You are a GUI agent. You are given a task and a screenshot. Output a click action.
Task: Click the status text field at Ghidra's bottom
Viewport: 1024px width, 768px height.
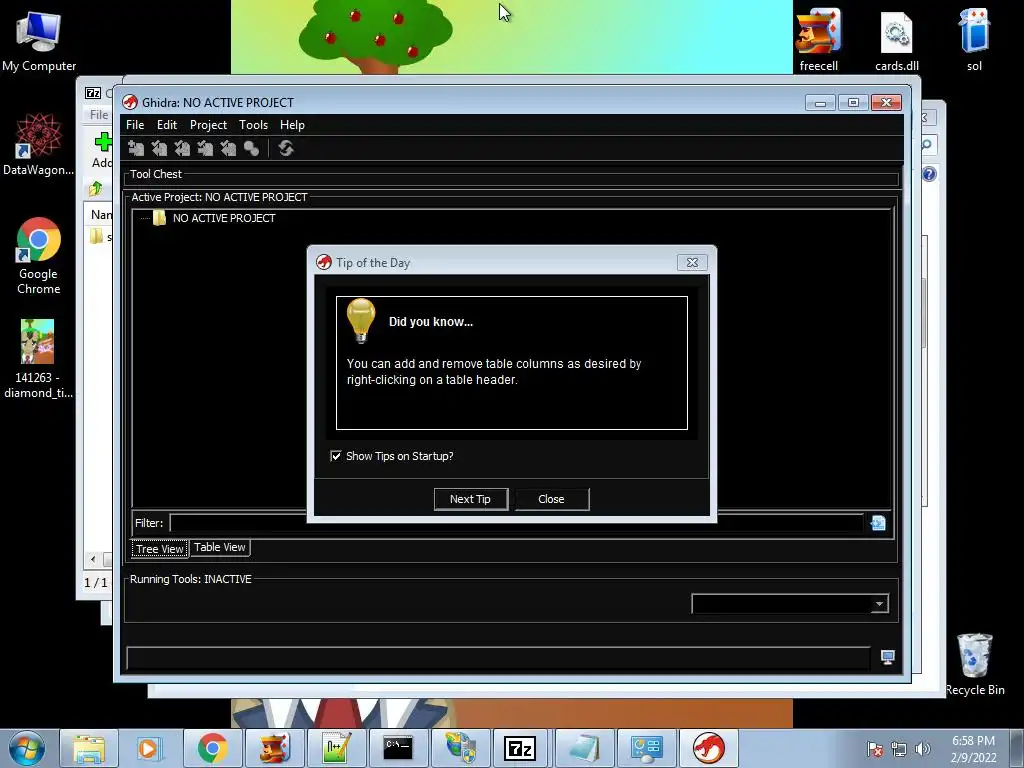point(498,658)
